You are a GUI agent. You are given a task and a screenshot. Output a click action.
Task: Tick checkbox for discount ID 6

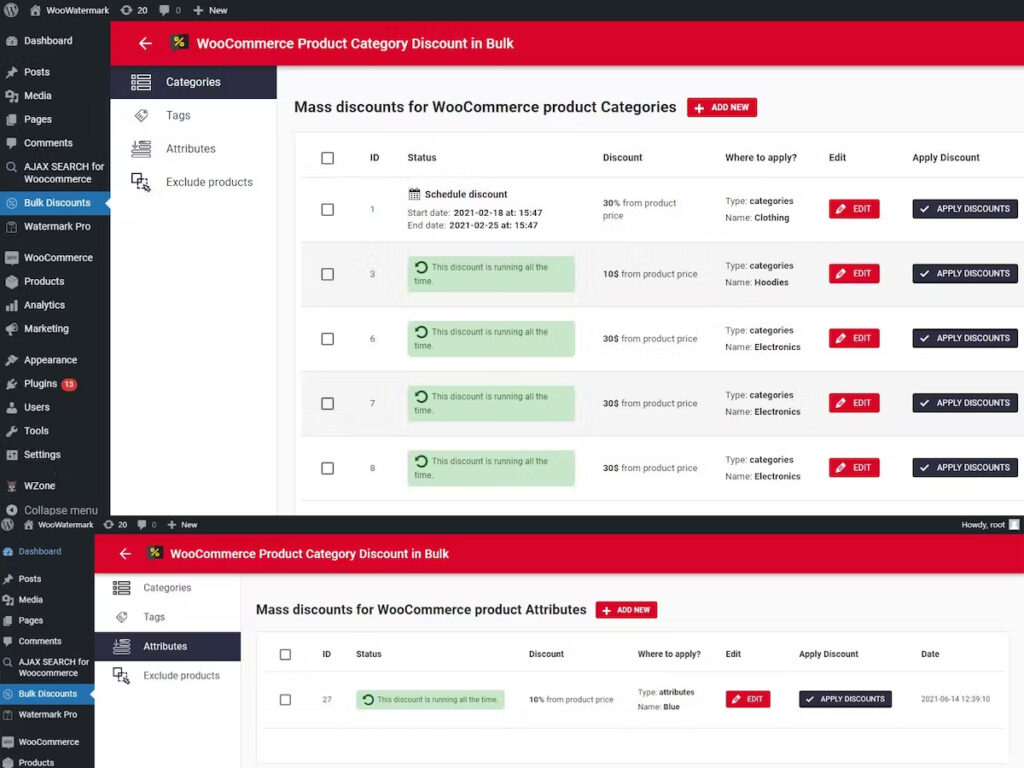tap(327, 339)
